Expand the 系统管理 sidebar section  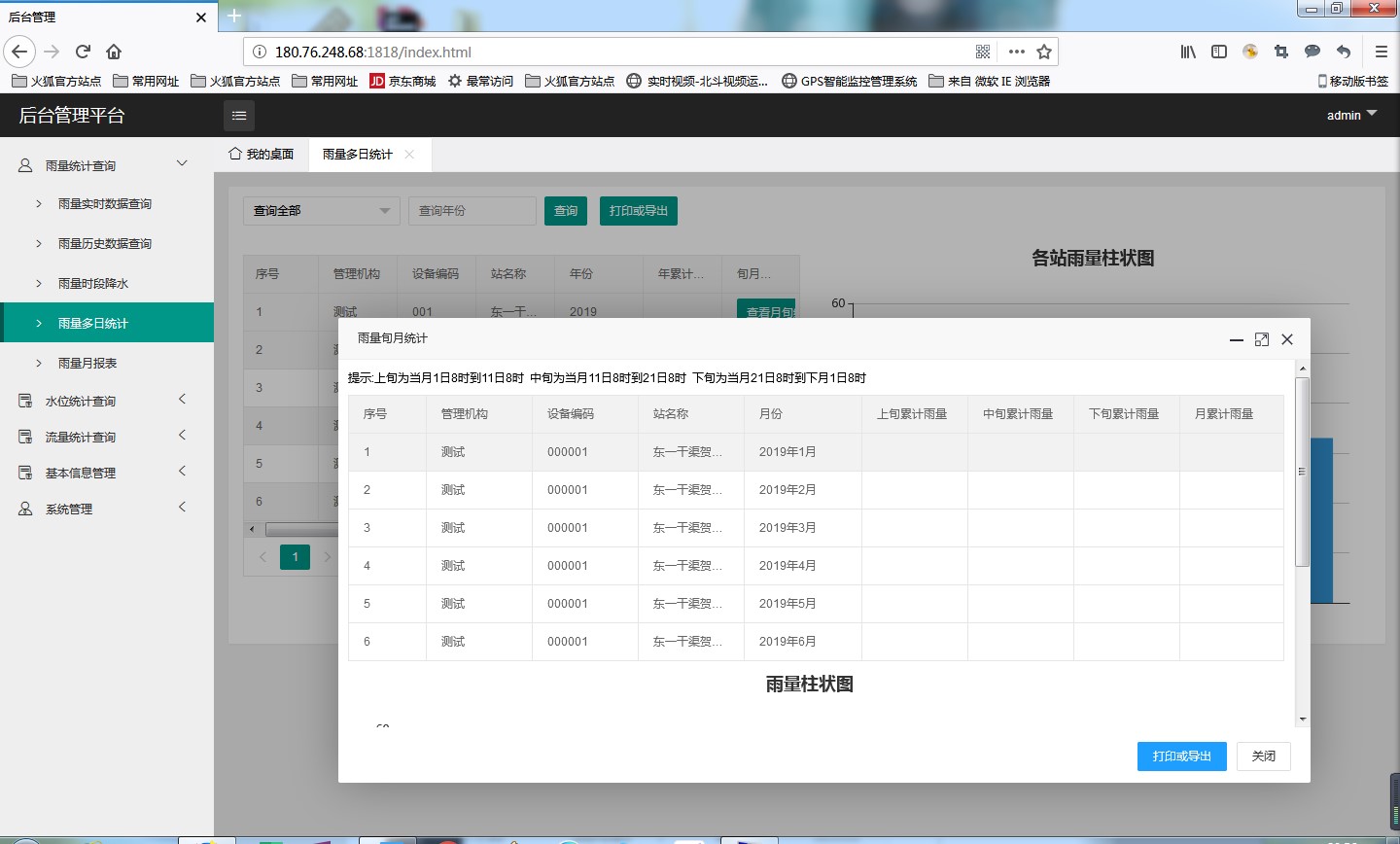coord(107,509)
